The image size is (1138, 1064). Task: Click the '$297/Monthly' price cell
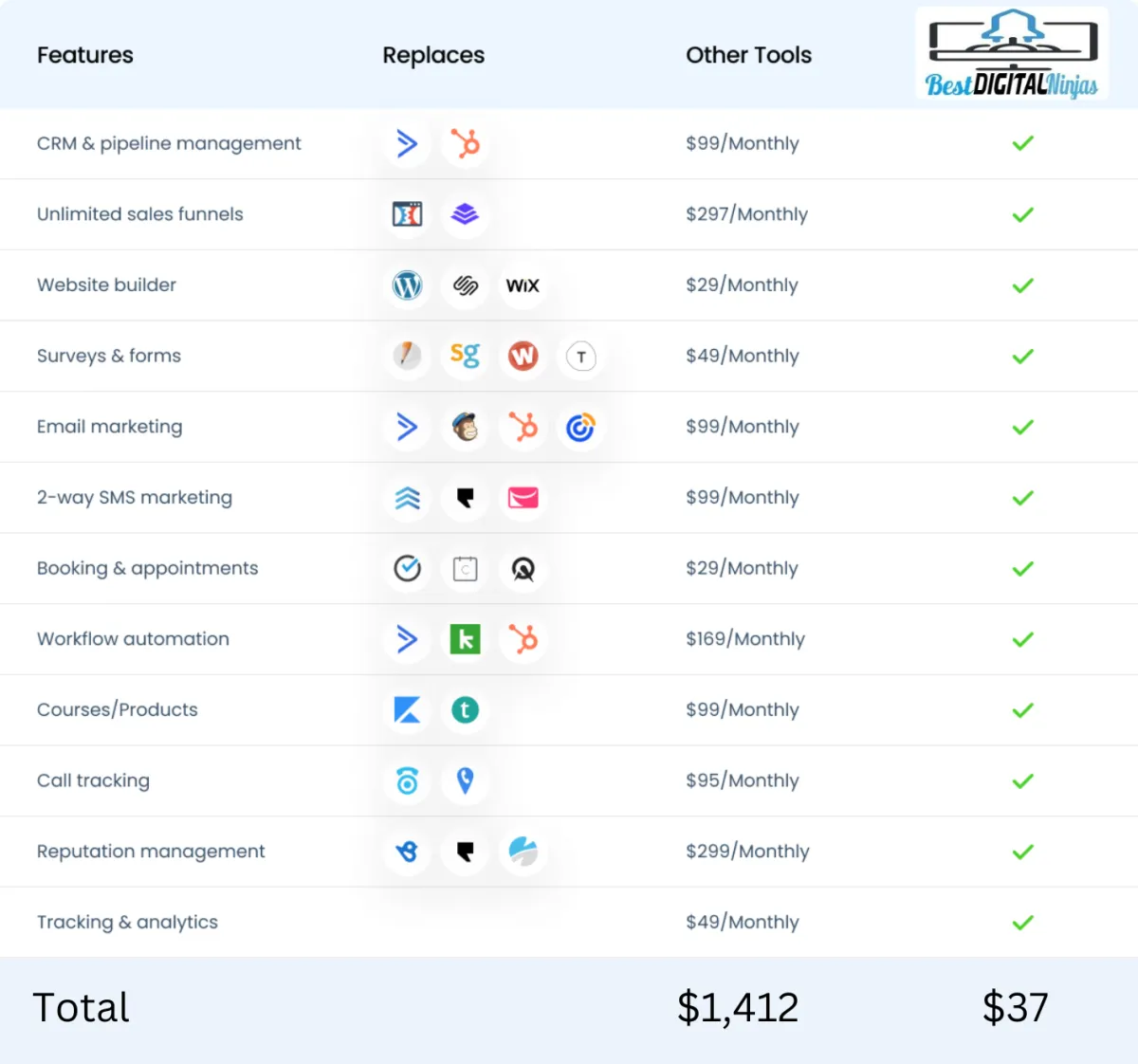[x=747, y=214]
